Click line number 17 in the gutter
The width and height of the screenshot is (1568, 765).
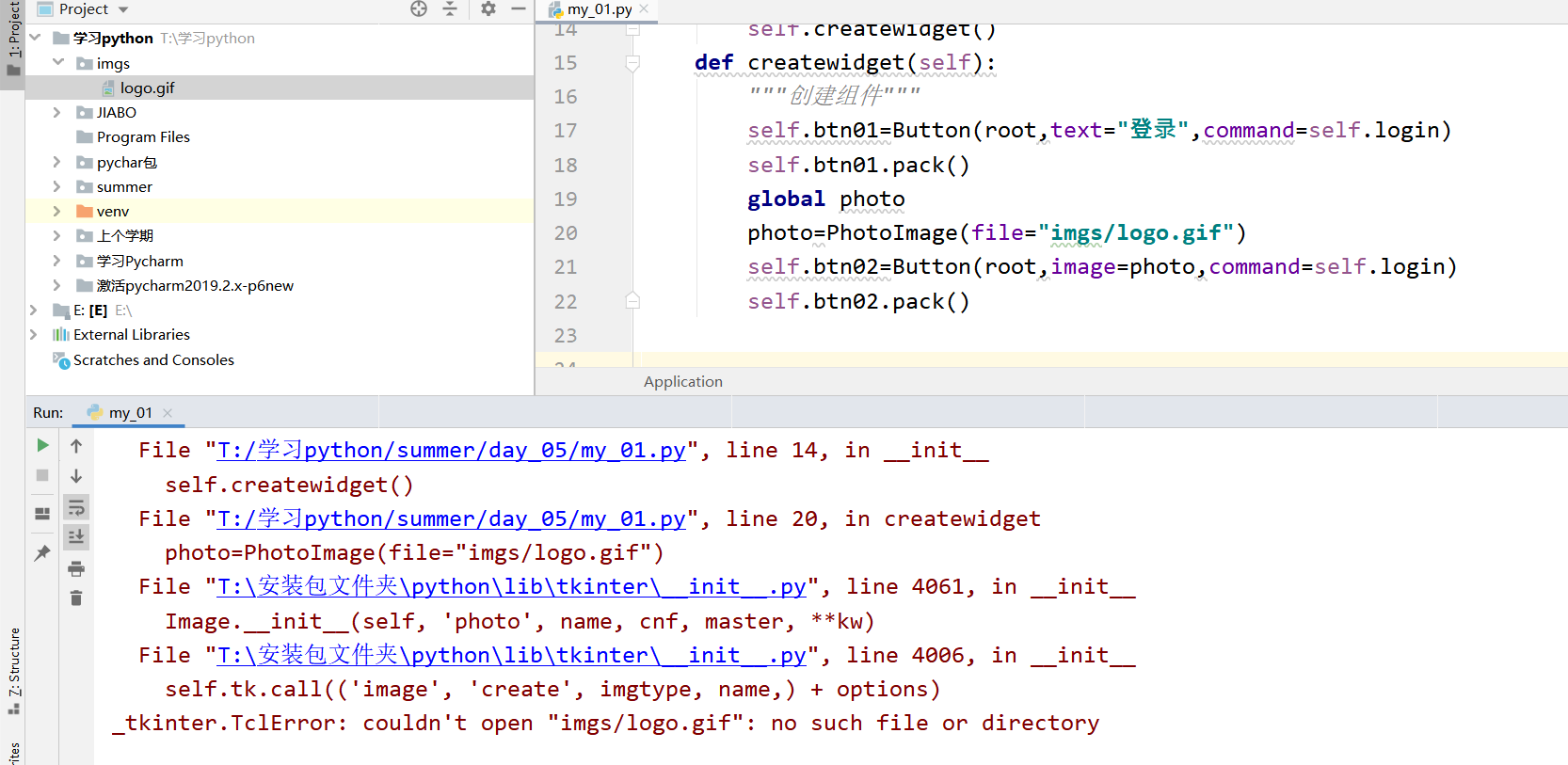pyautogui.click(x=566, y=131)
